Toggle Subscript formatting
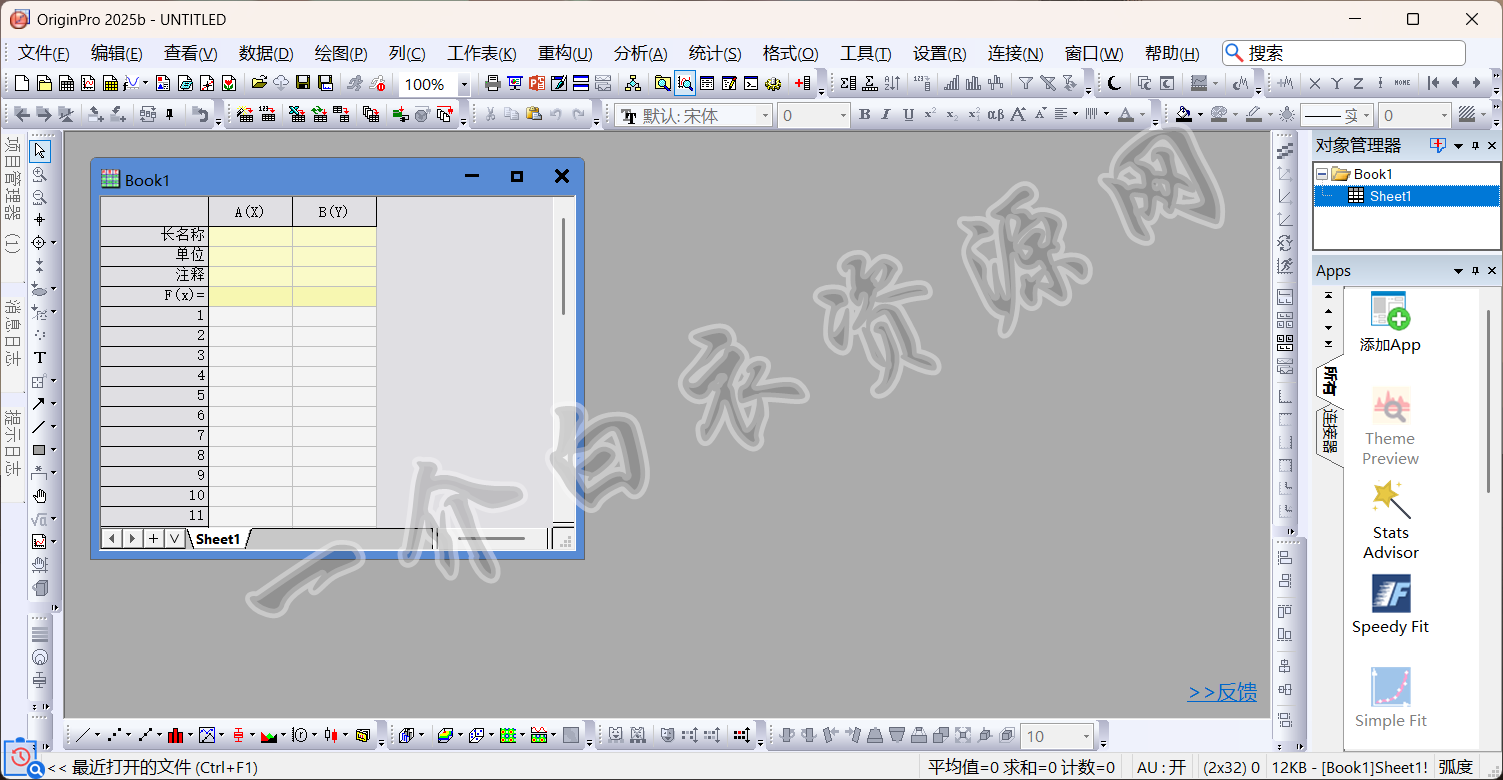The width and height of the screenshot is (1503, 780). pos(952,115)
